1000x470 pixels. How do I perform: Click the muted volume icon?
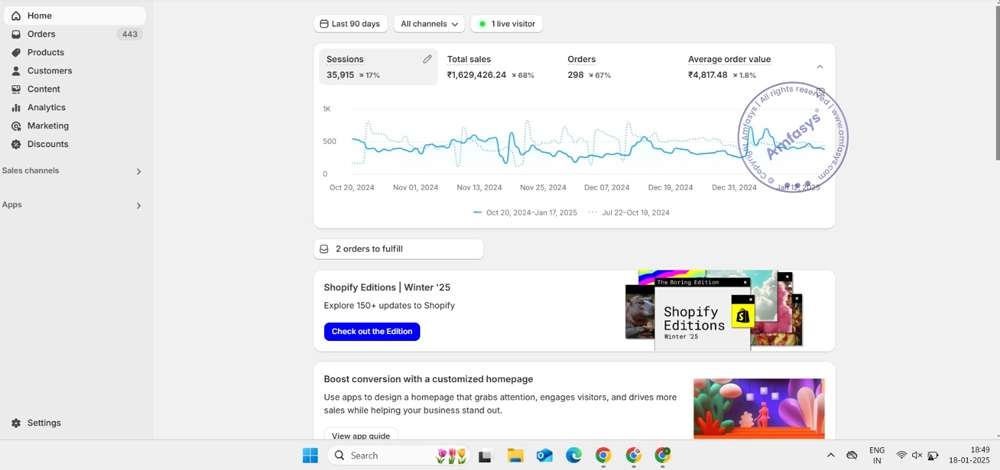click(917, 455)
